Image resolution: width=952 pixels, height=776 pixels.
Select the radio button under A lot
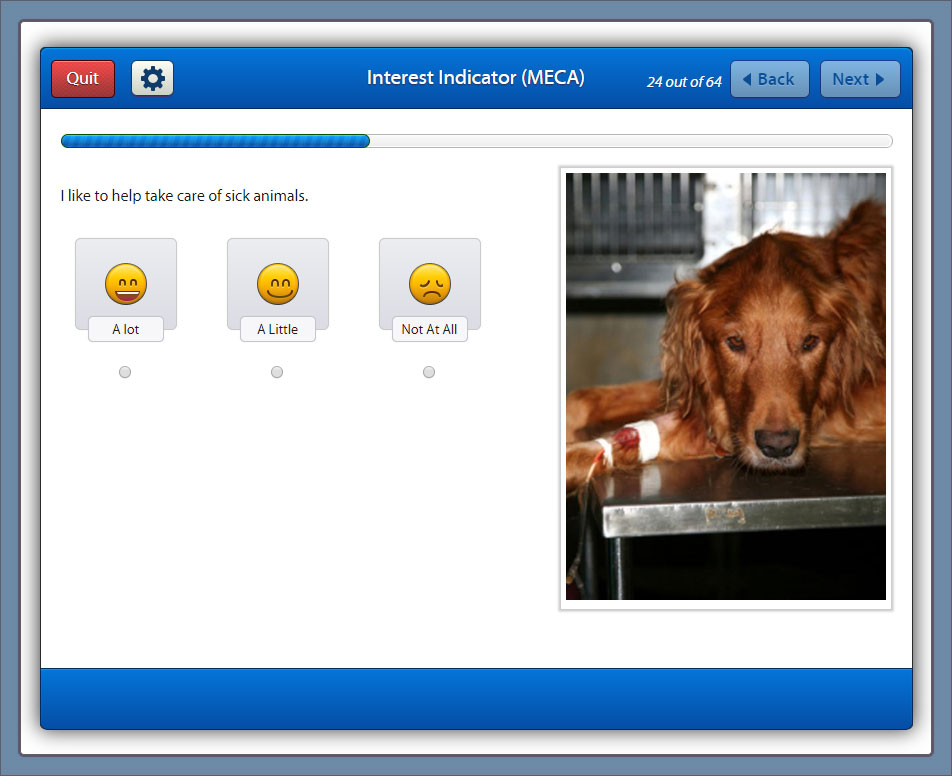[125, 372]
